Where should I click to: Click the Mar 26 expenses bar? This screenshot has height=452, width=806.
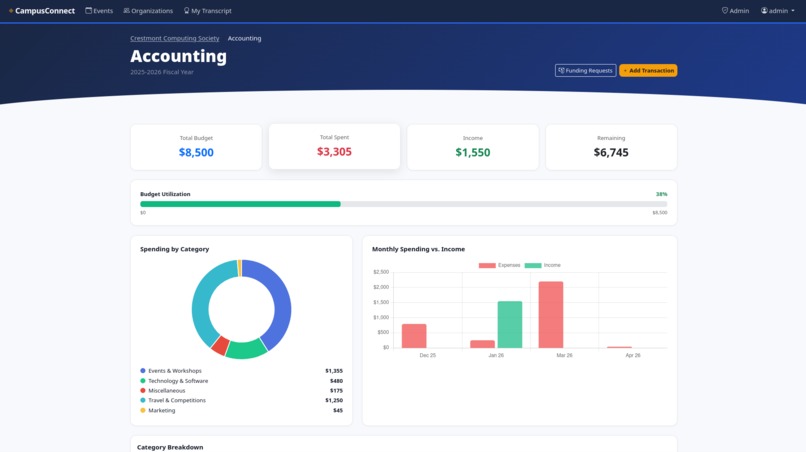(x=551, y=315)
